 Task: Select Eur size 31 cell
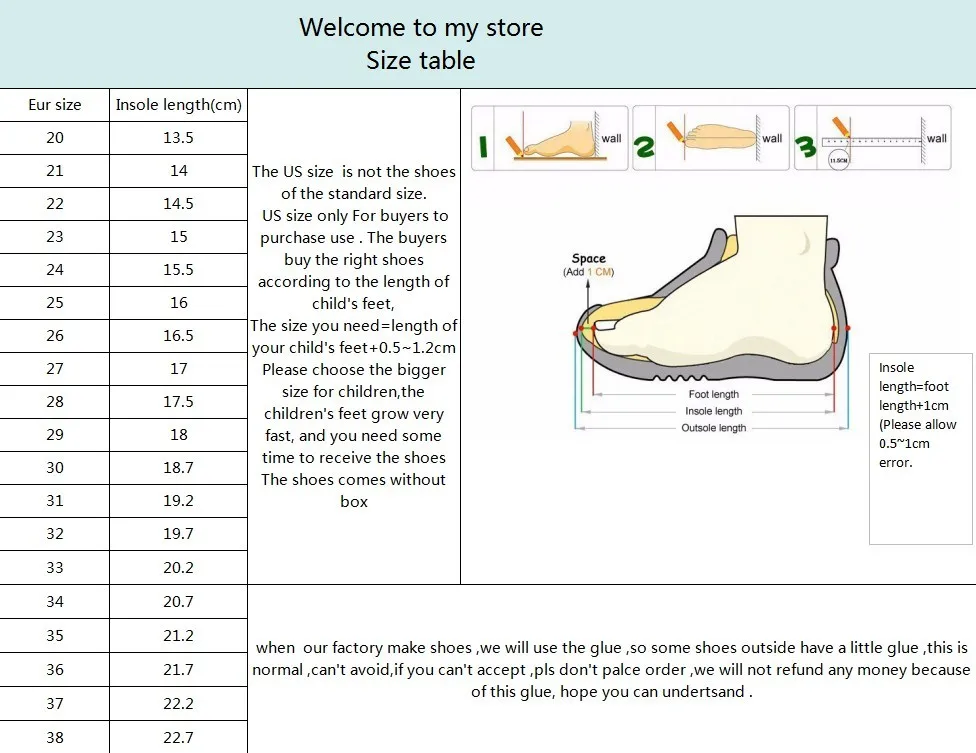[55, 500]
